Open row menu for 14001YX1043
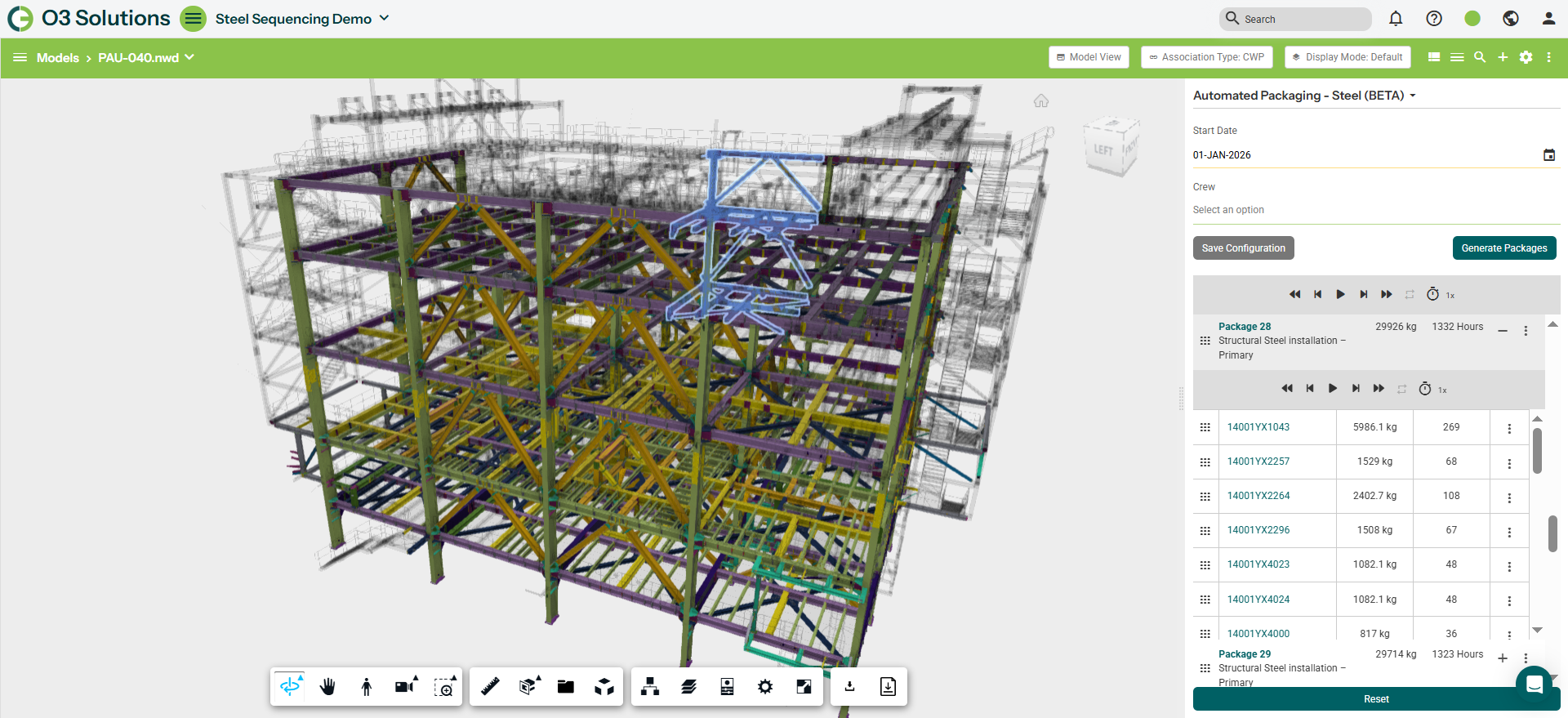 click(x=1509, y=429)
